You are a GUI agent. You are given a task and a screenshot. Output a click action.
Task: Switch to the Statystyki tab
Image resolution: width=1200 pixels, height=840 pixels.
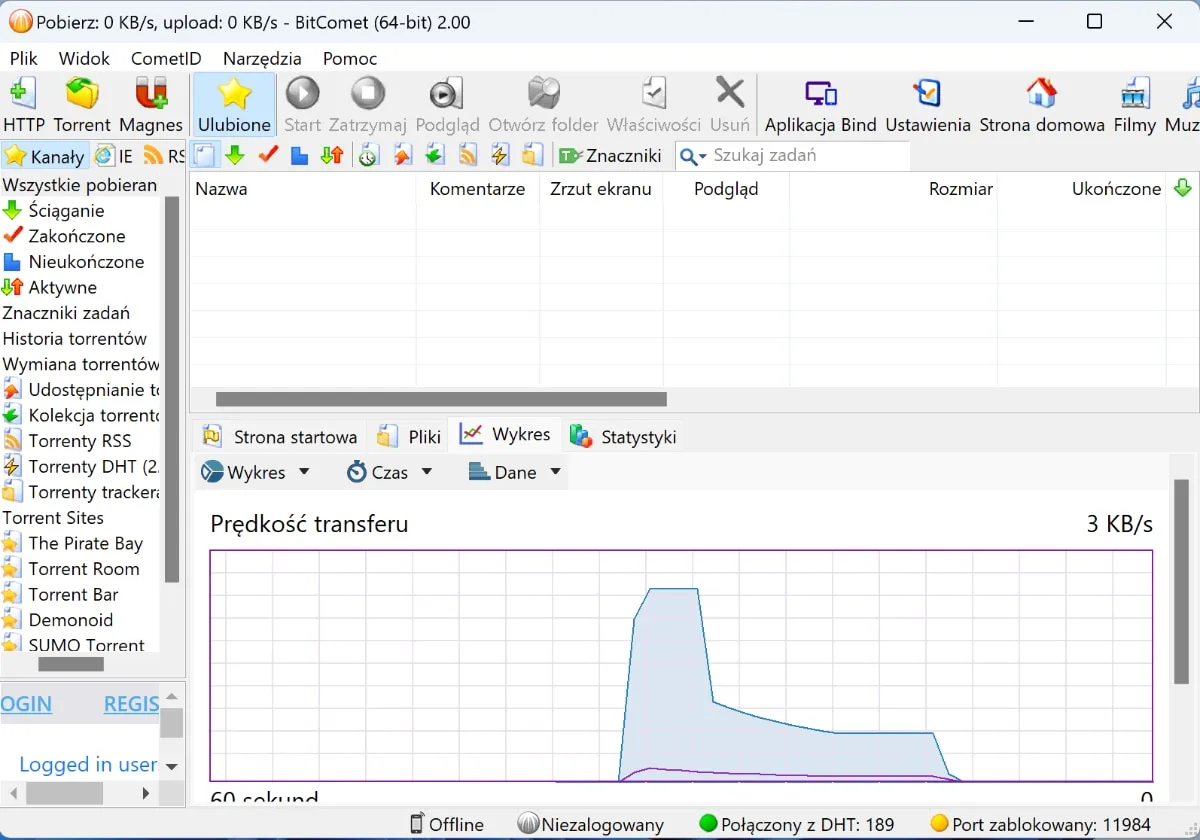[624, 436]
